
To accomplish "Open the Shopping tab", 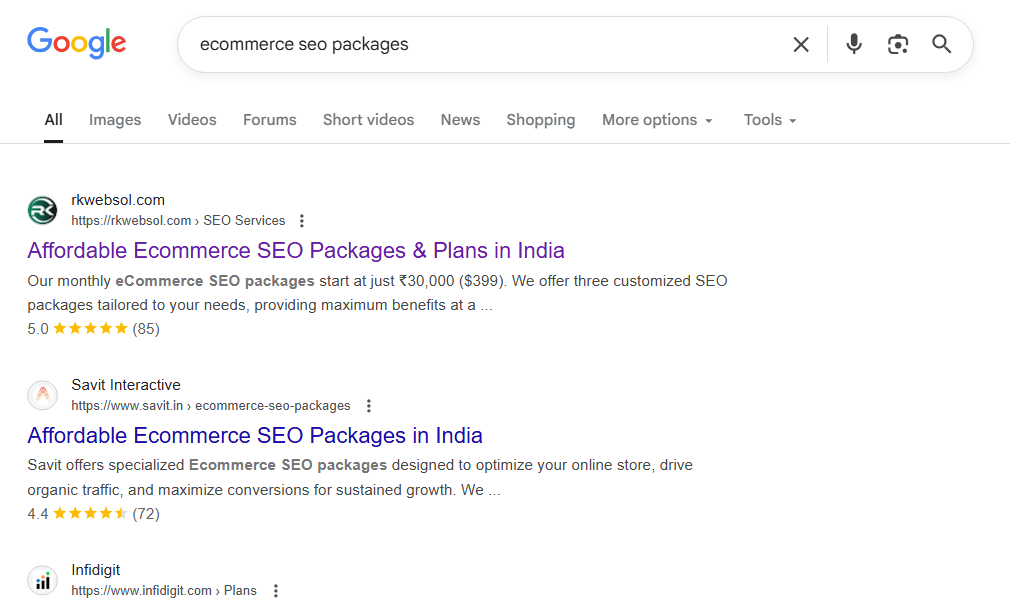I will 540,120.
